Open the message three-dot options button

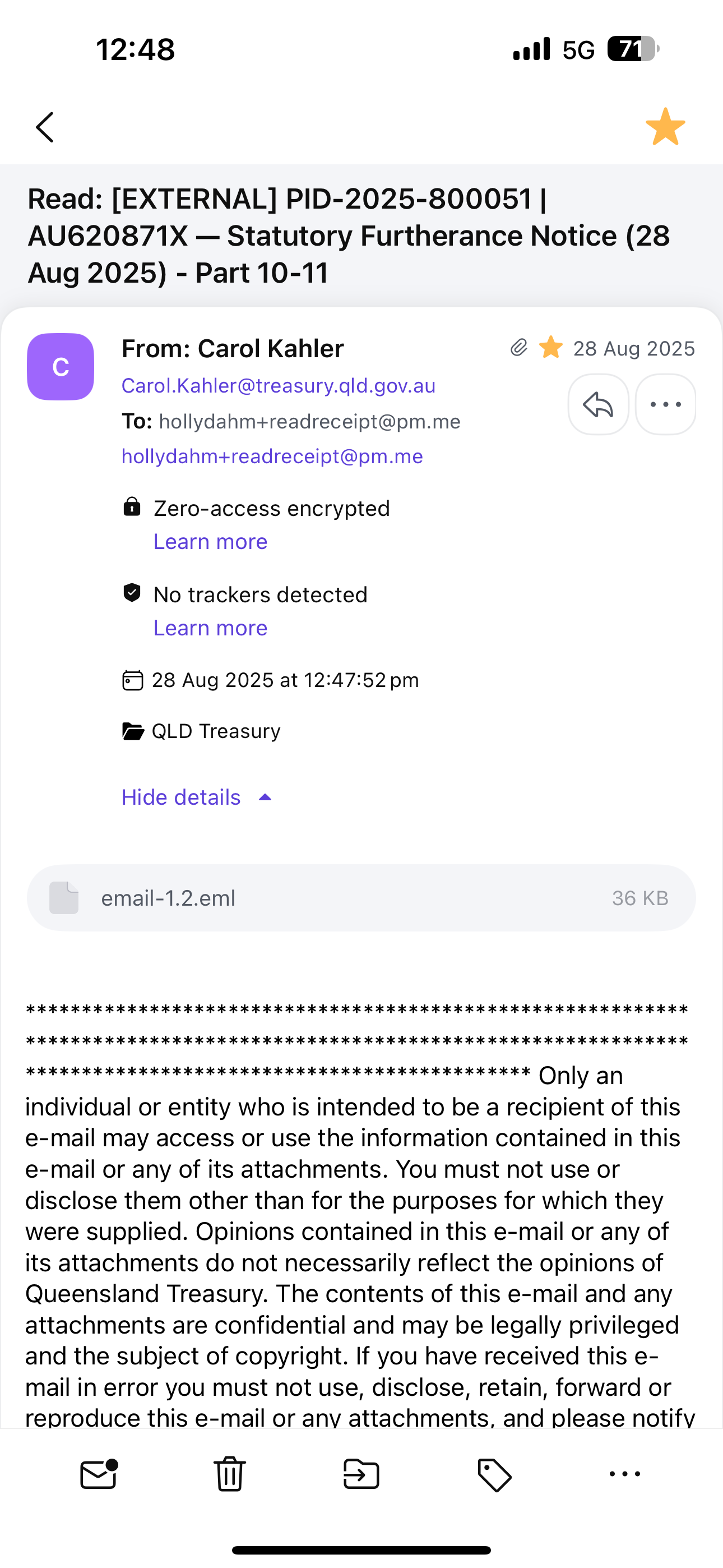tap(665, 404)
